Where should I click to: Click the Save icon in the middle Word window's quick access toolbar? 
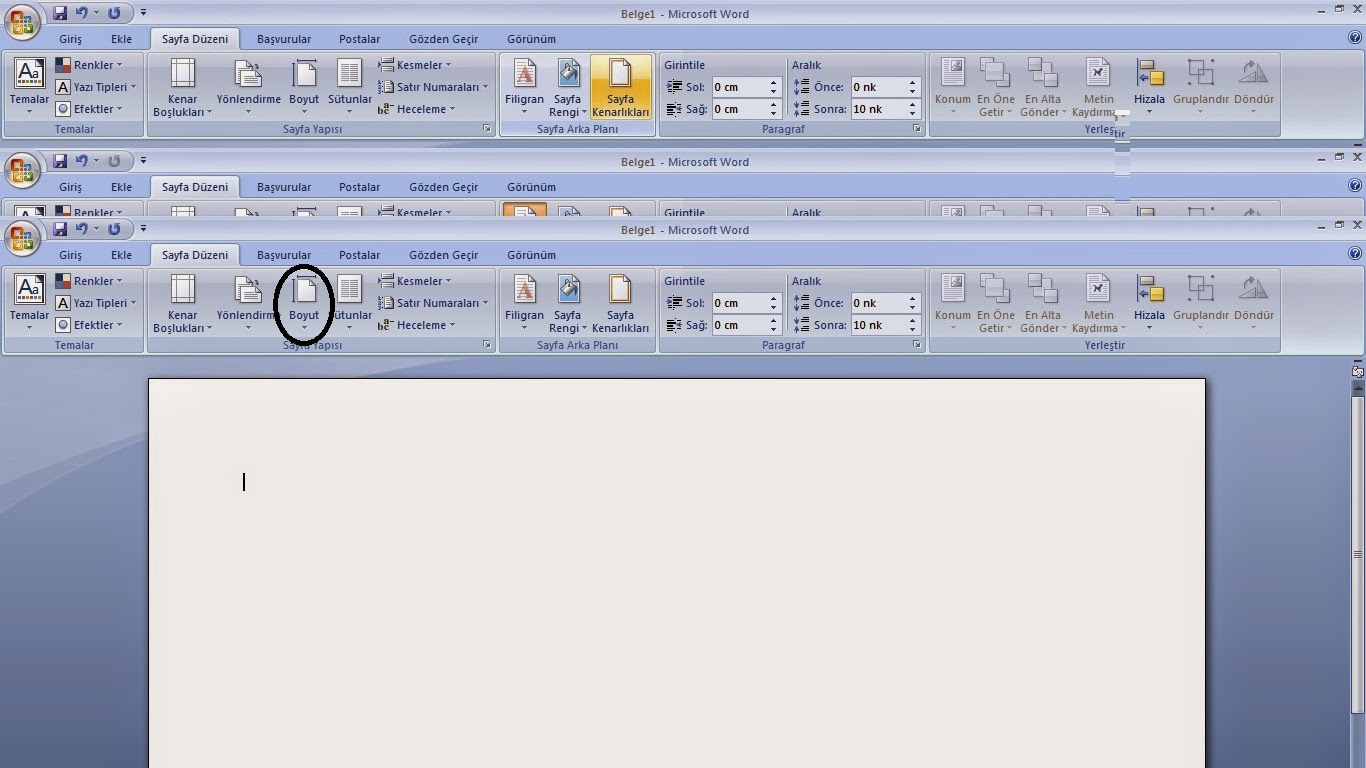point(60,161)
